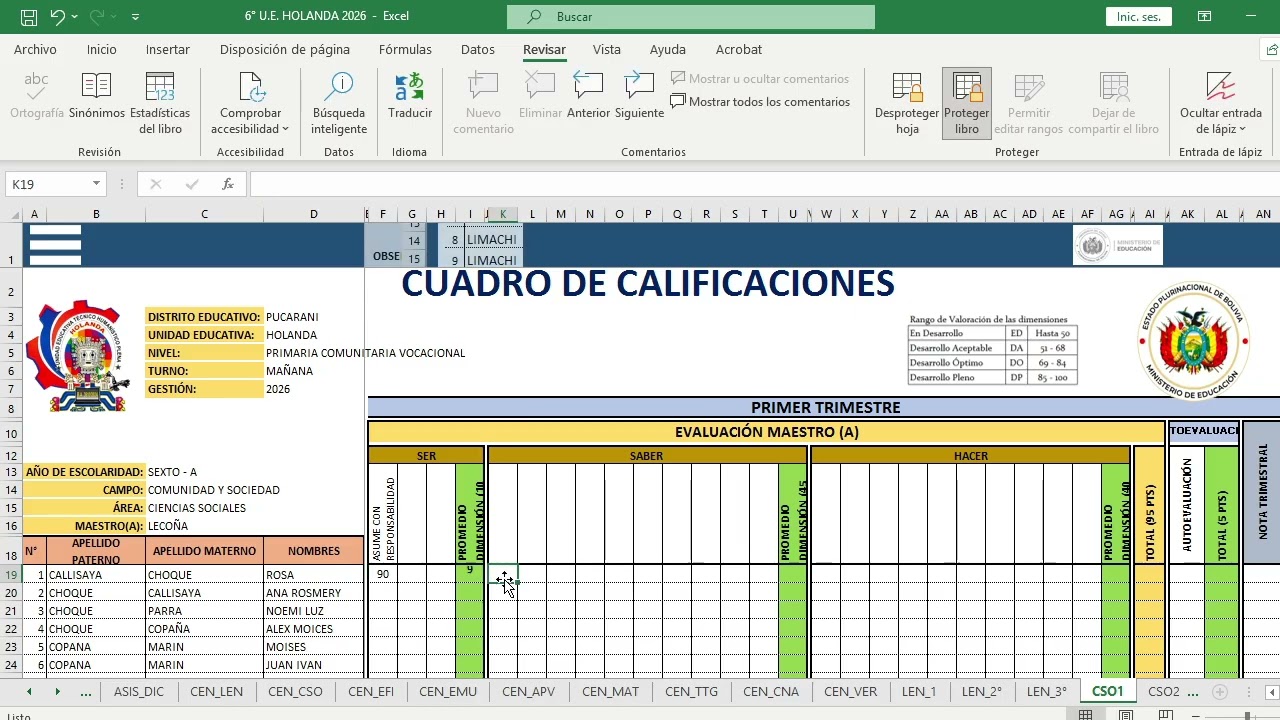
Task: Open Búsqueda inteligente
Action: click(x=339, y=104)
